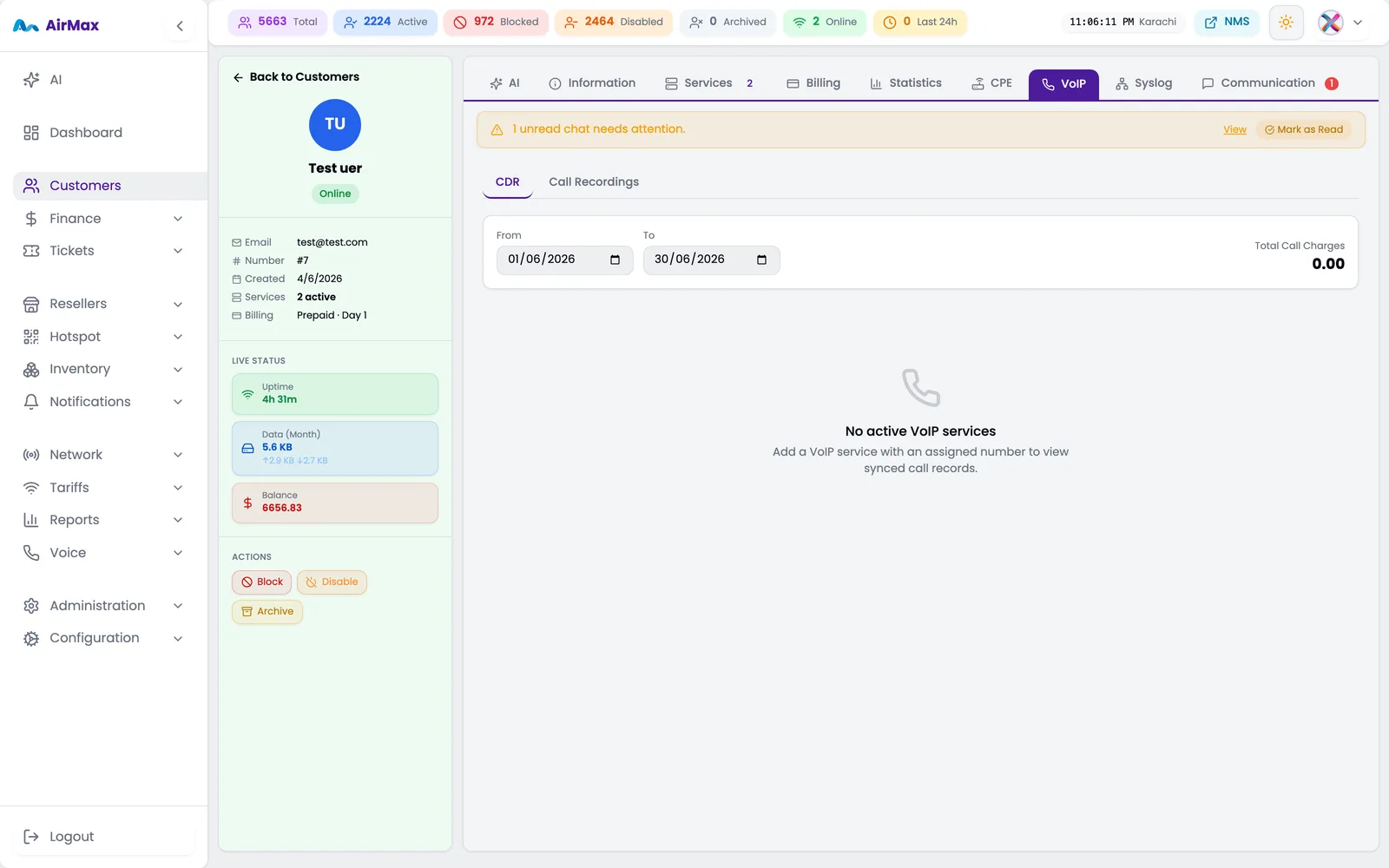This screenshot has height=868, width=1389.
Task: Mark the unread chat as read
Action: (x=1304, y=130)
